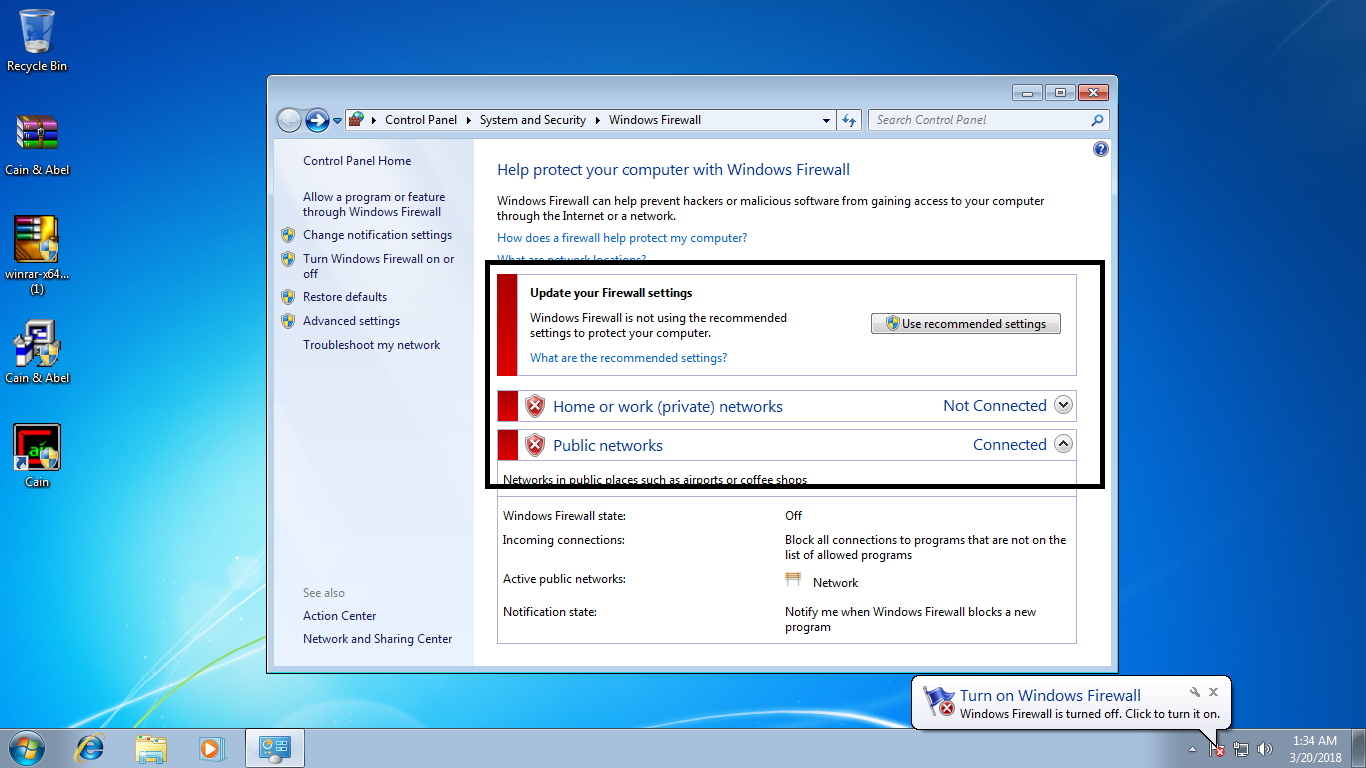Screen dimensions: 1366x768
Task: Click the 'Active public networks:' label
Action: (564, 579)
